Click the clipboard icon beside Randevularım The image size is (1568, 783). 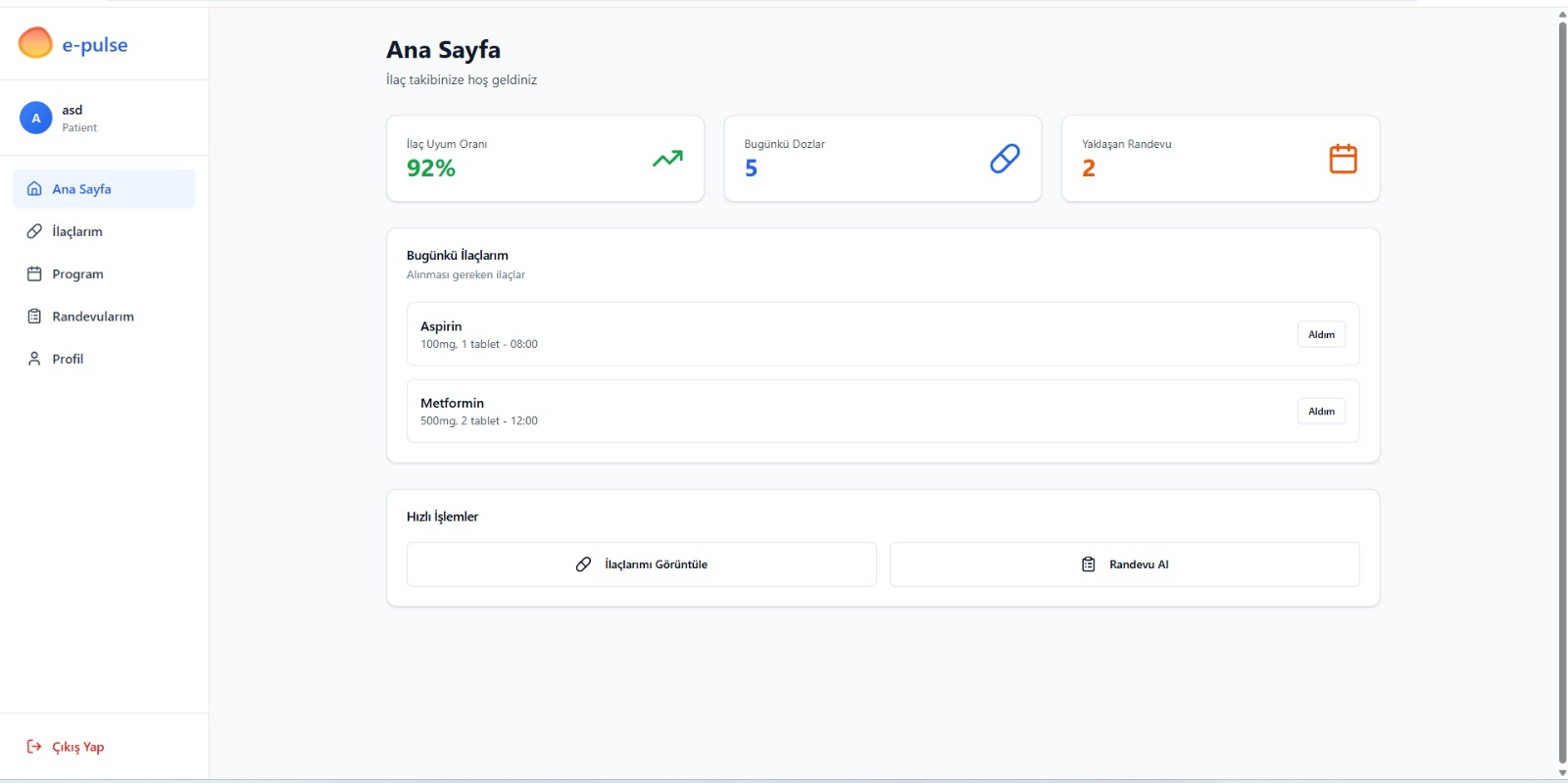(34, 317)
